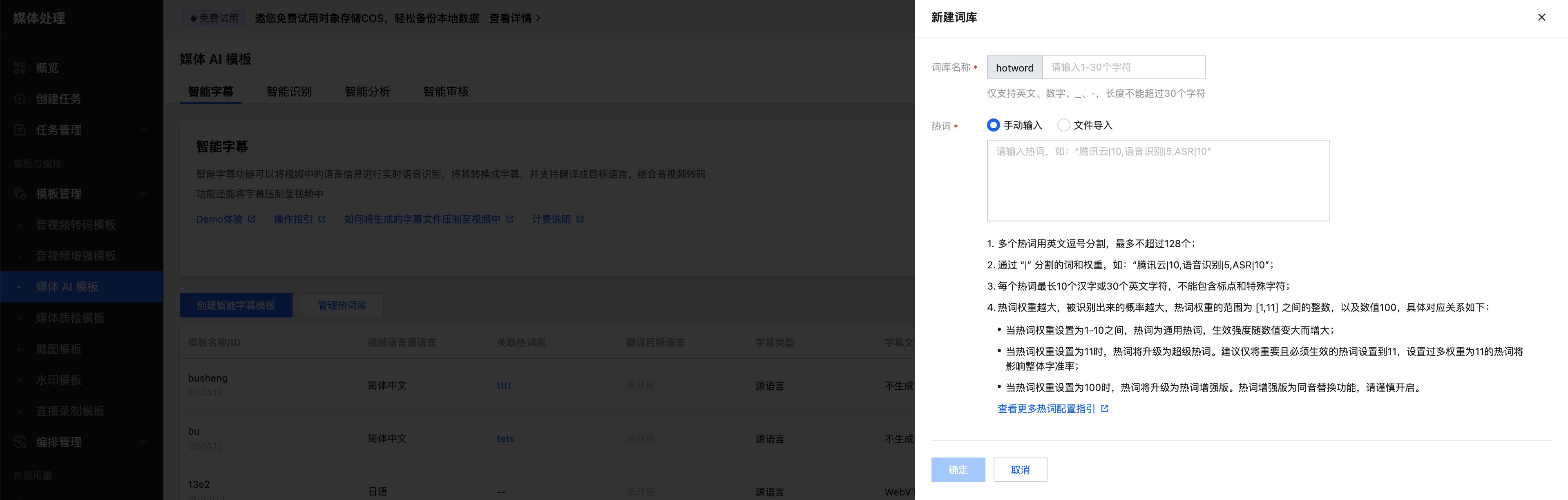This screenshot has height=500, width=1568.
Task: Open 计费说明 link
Action: pyautogui.click(x=552, y=219)
